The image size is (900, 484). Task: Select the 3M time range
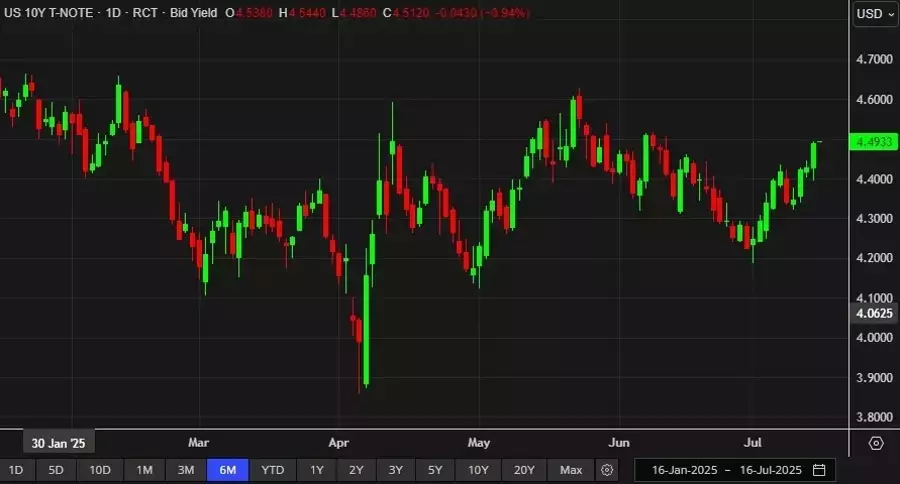coord(185,470)
